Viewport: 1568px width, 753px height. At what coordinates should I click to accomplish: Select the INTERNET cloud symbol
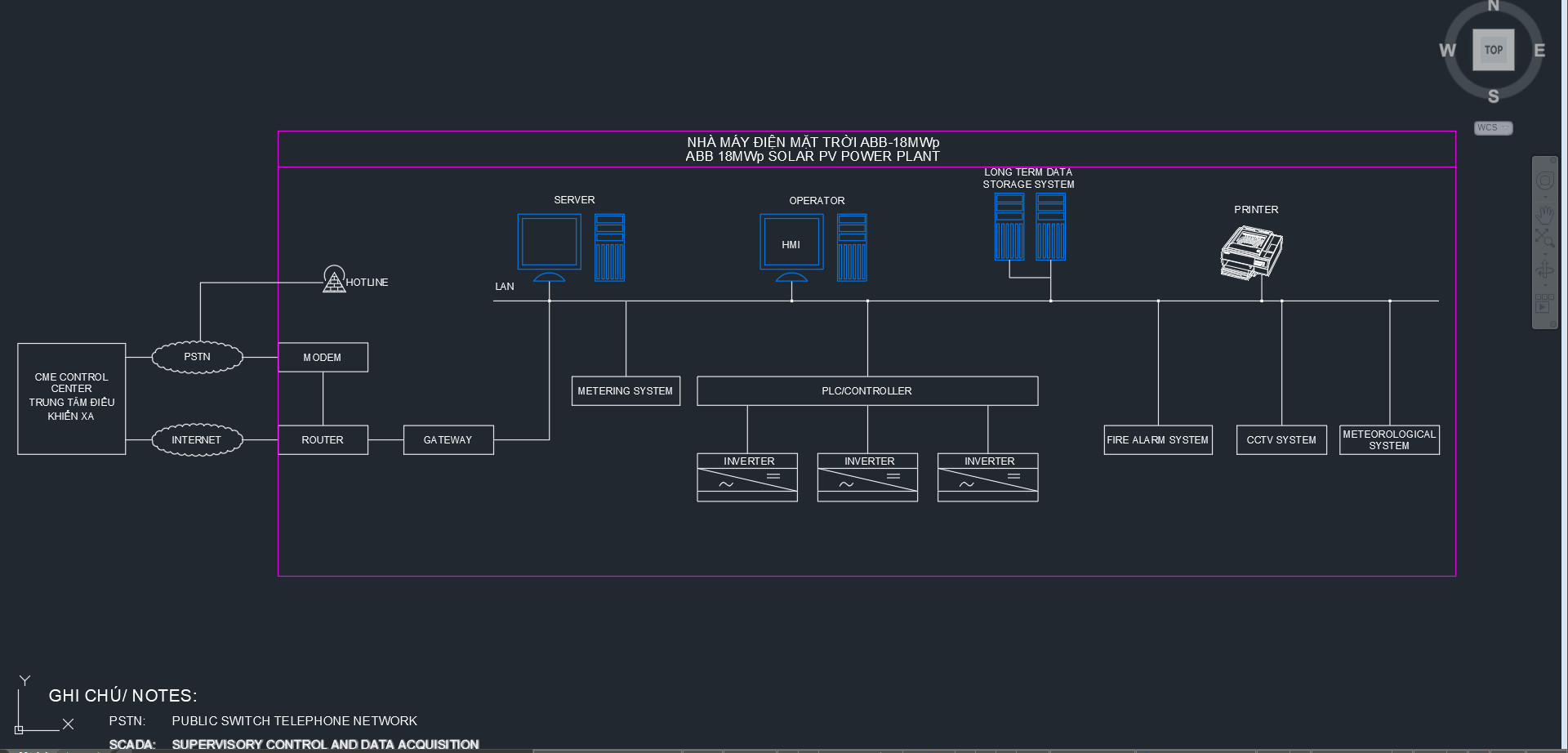pos(197,439)
